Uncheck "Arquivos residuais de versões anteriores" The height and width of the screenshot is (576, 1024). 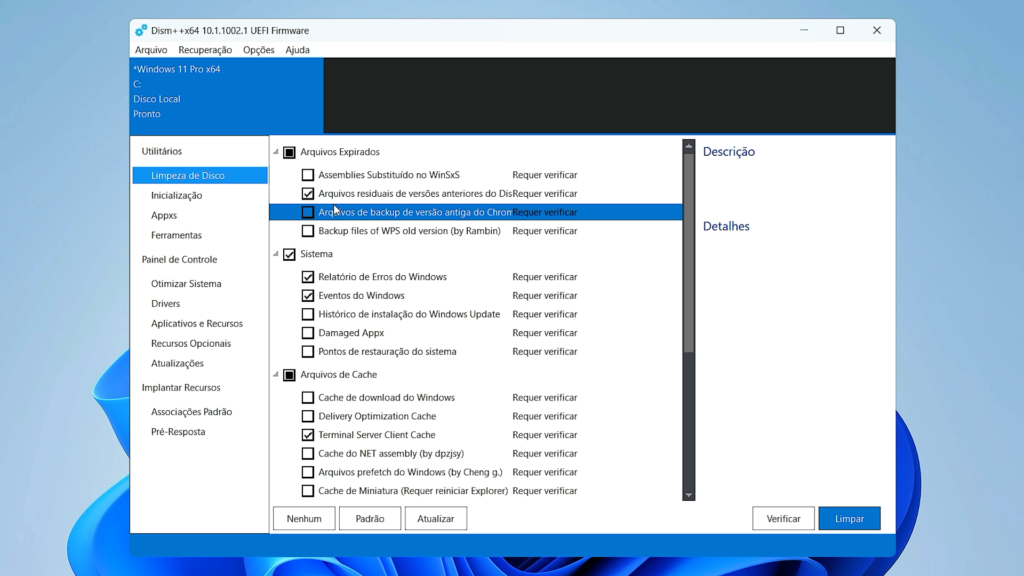coord(308,193)
